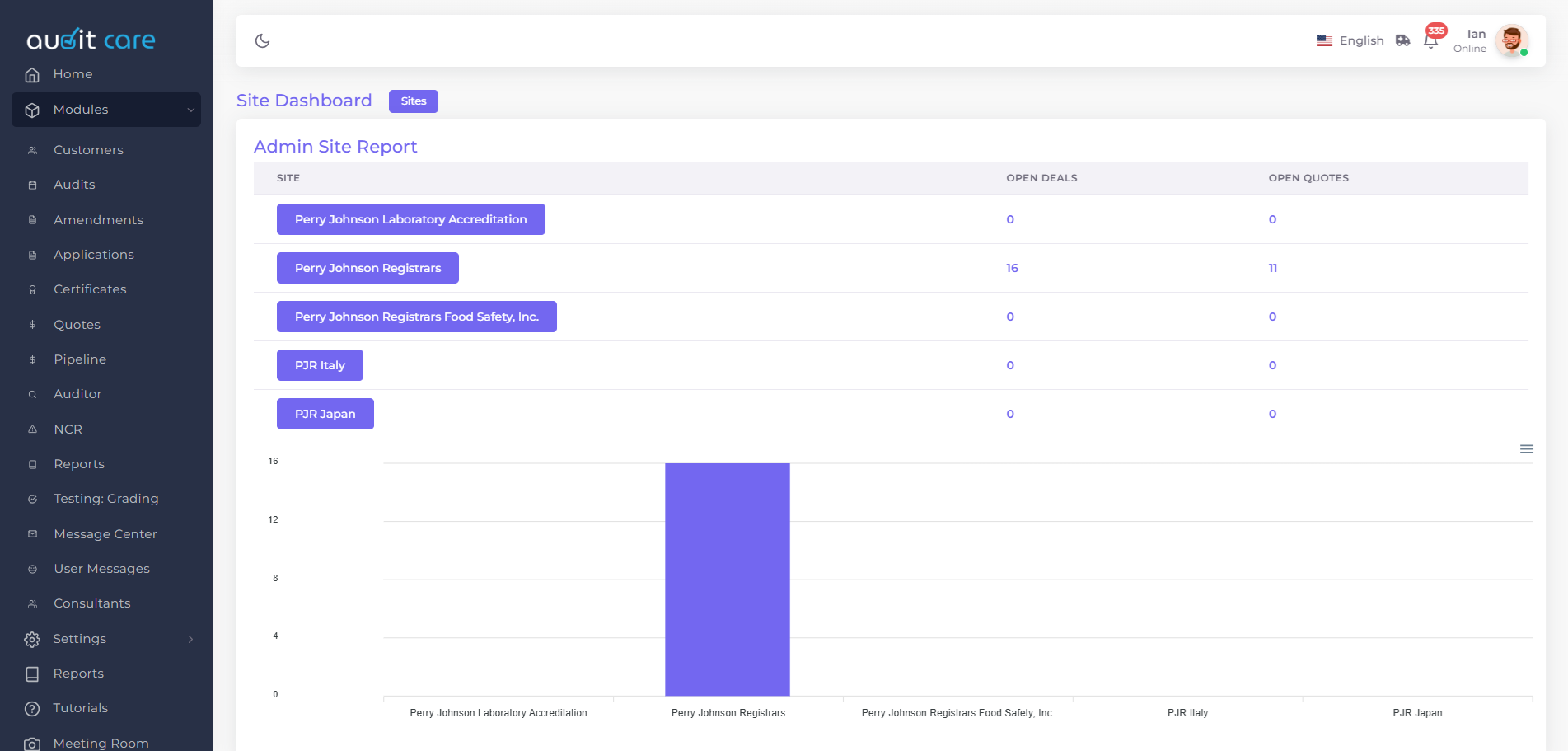1568x751 pixels.
Task: Click the Tutorials help icon
Action: click(32, 709)
